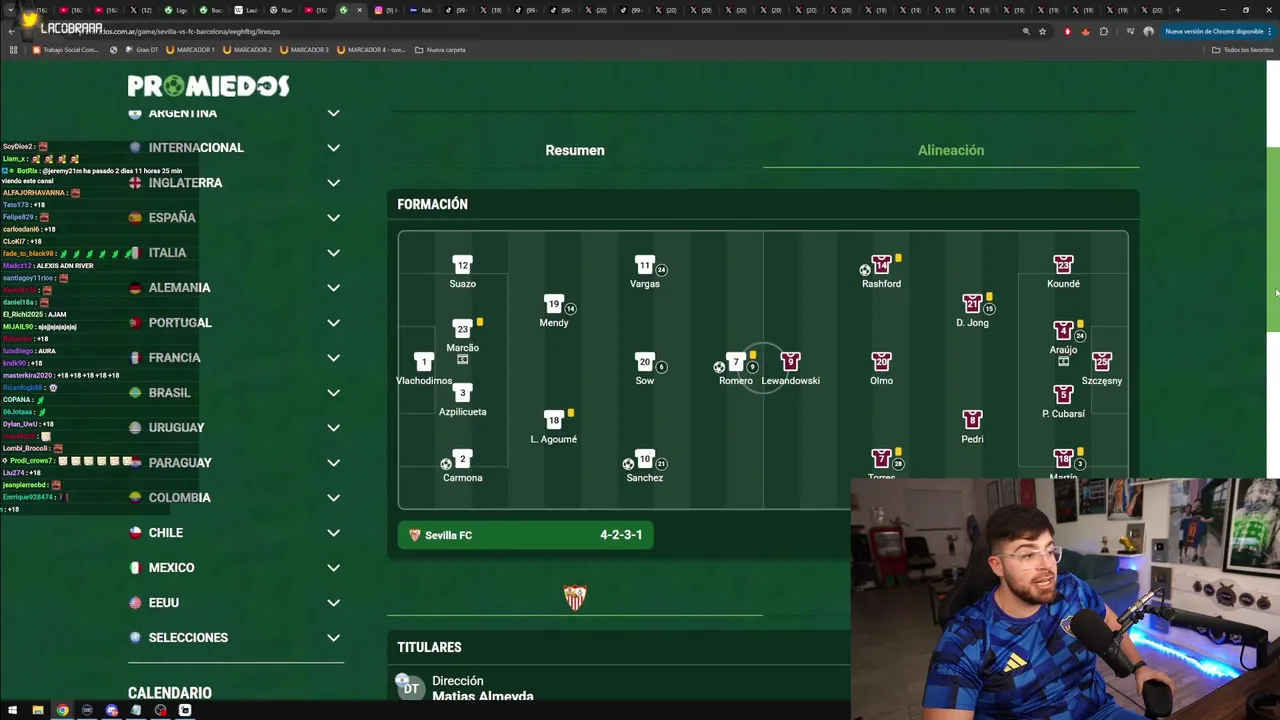Click the Chrome icon in the taskbar
The height and width of the screenshot is (720, 1280).
click(62, 710)
